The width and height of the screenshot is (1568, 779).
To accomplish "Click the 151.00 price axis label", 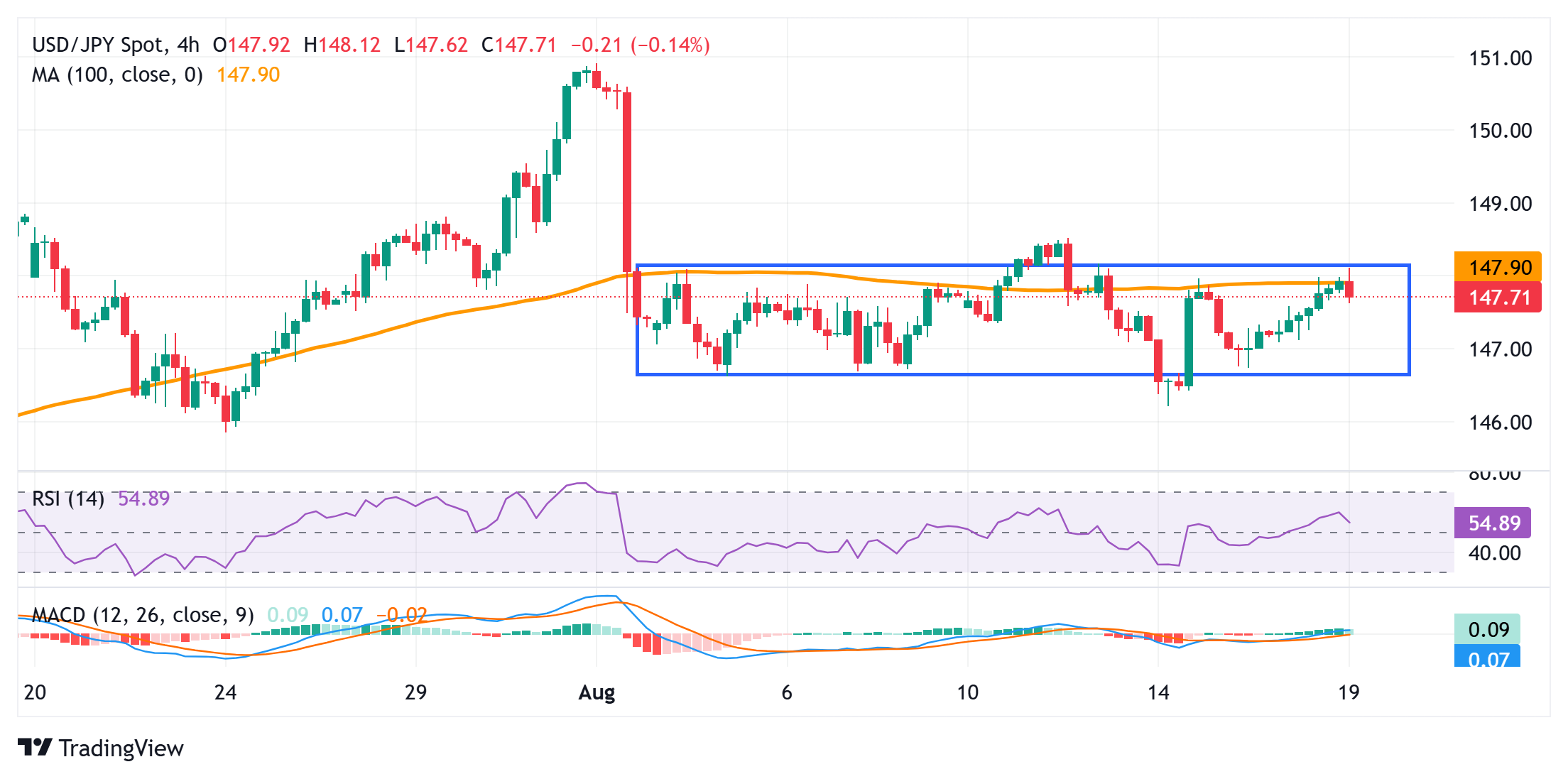I will point(1500,58).
